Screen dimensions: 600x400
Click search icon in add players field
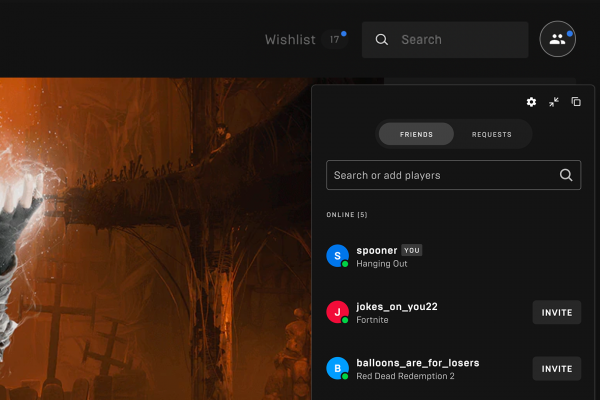(566, 175)
